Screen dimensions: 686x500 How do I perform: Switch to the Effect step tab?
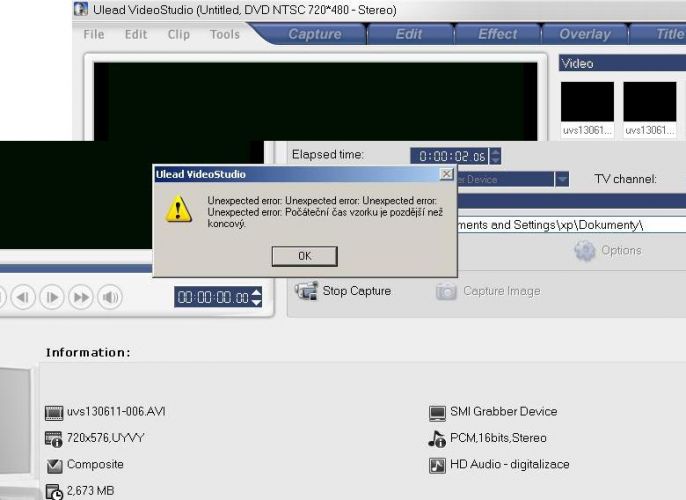click(x=497, y=34)
